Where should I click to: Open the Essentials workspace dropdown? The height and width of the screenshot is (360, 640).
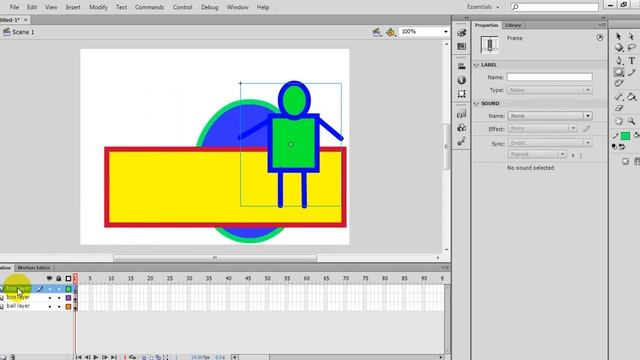tap(483, 7)
